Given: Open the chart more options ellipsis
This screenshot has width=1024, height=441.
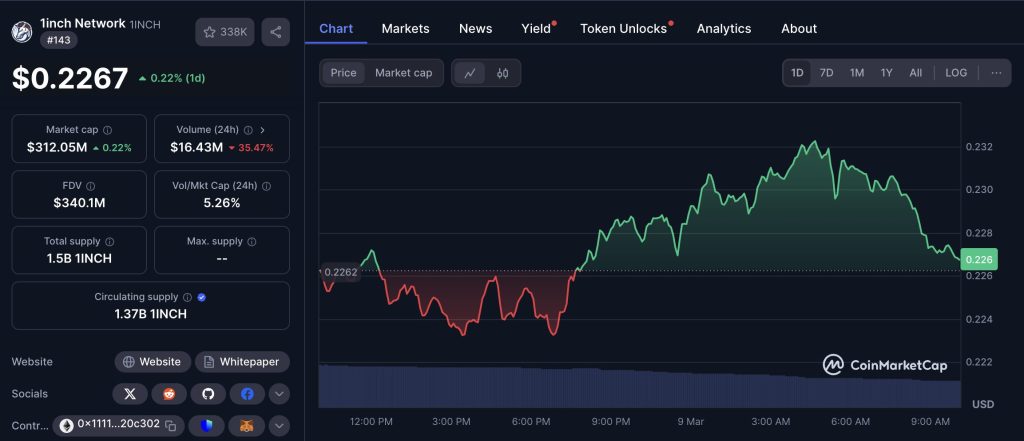Looking at the screenshot, I should pos(996,73).
